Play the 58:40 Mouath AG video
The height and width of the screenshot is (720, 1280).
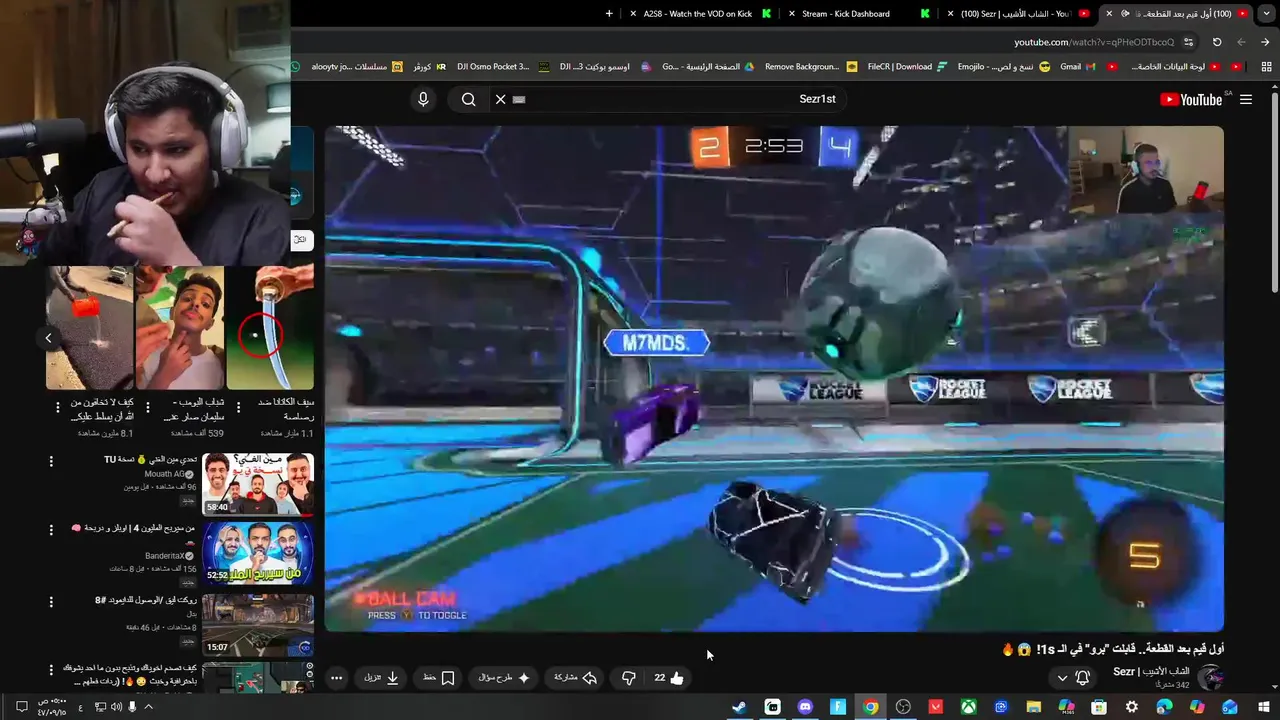[x=258, y=484]
